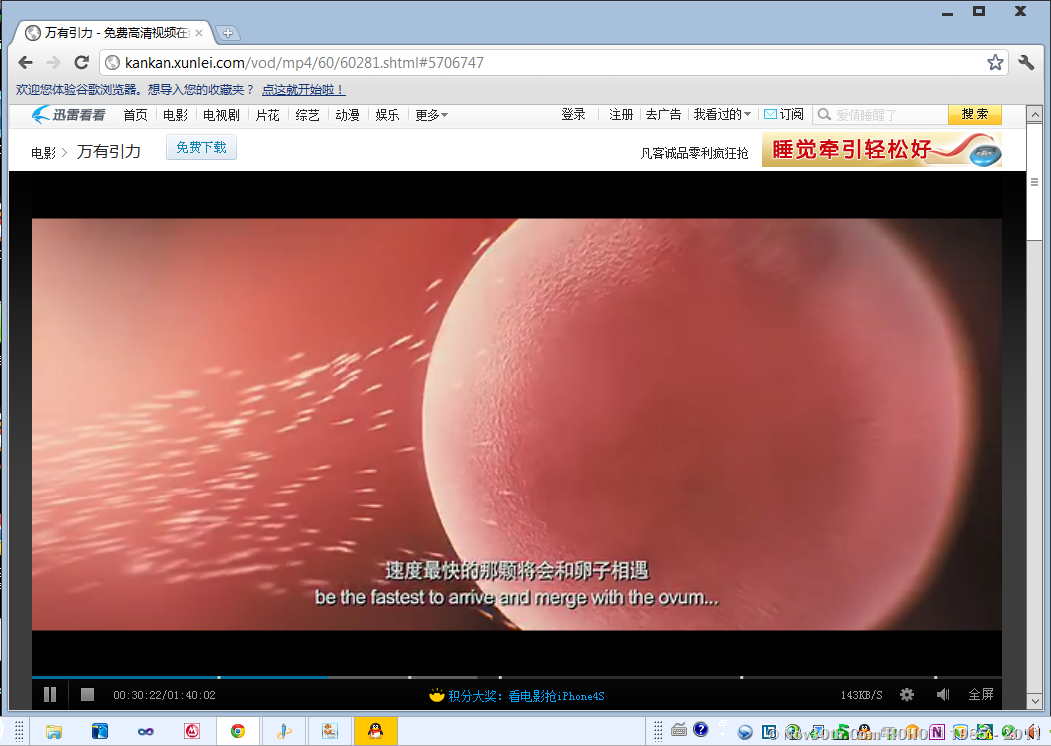This screenshot has height=746, width=1051.
Task: Switch to 全屏 fullscreen mode
Action: [x=981, y=694]
